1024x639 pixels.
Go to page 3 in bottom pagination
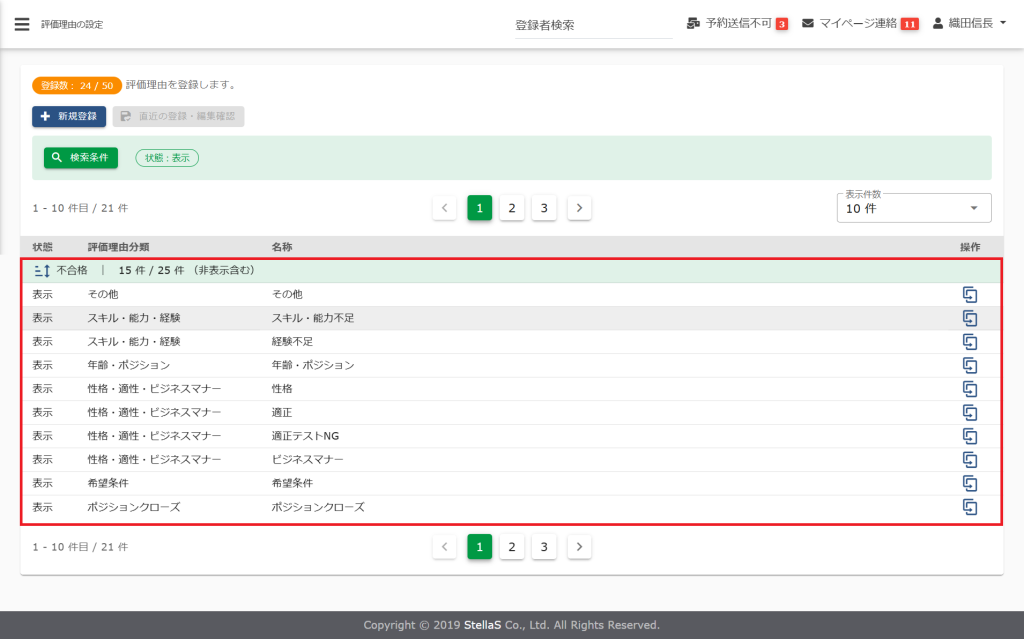point(544,547)
